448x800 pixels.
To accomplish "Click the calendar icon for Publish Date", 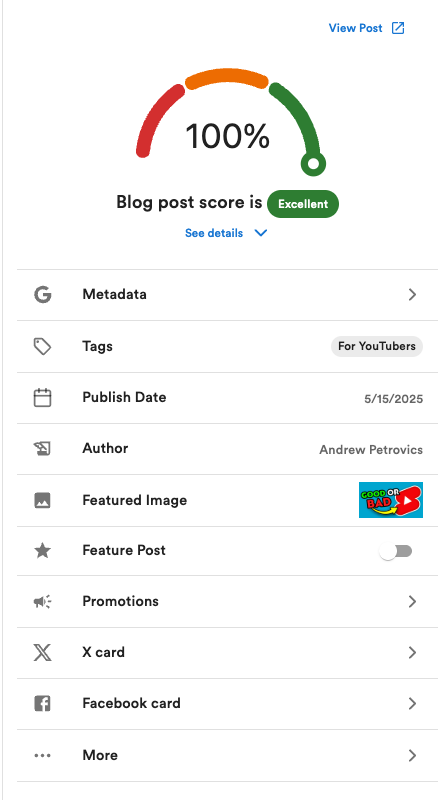I will pyautogui.click(x=42, y=397).
